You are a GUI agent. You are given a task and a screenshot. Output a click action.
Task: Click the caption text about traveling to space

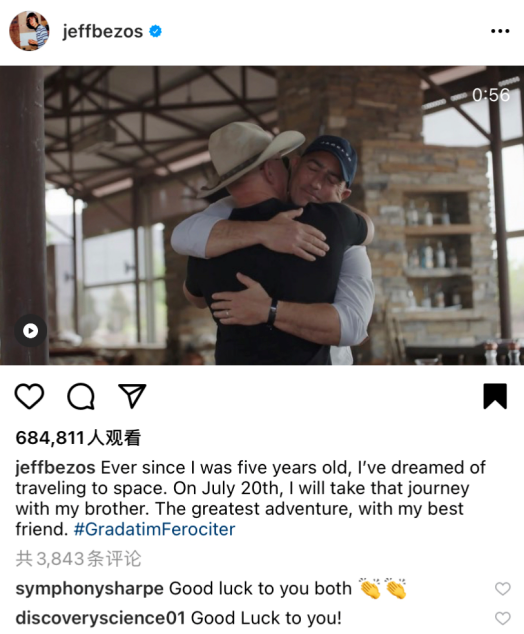click(251, 499)
